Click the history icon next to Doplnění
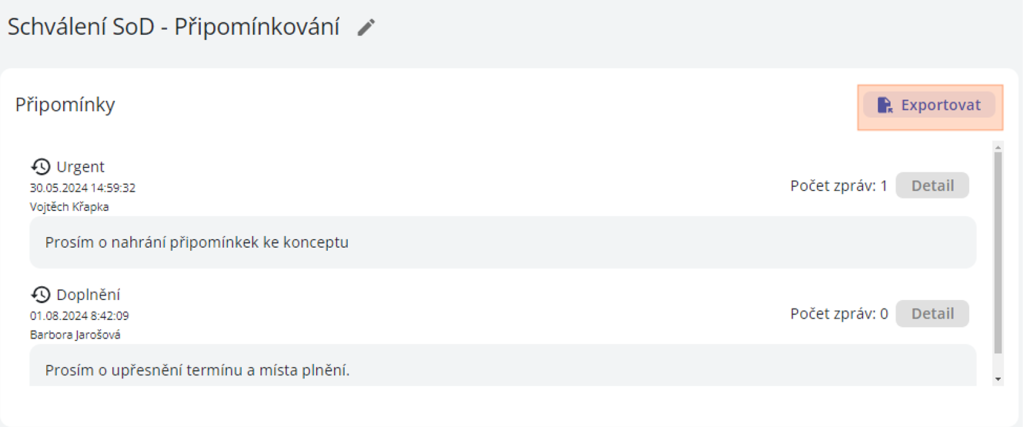Viewport: 1024px width, 427px height. [41, 294]
